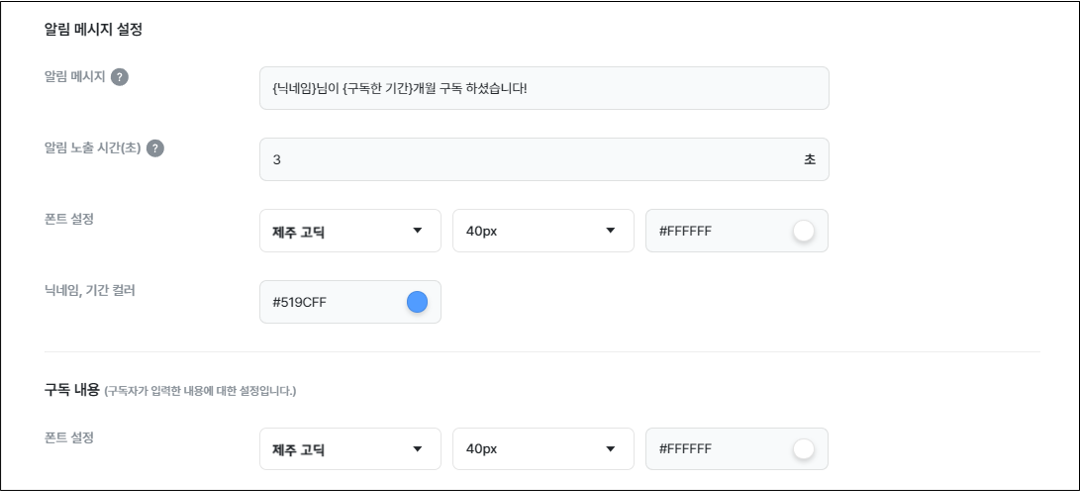
Task: Open the 제주 고딕 font dropdown under 알림 메시지 설정
Action: point(351,231)
